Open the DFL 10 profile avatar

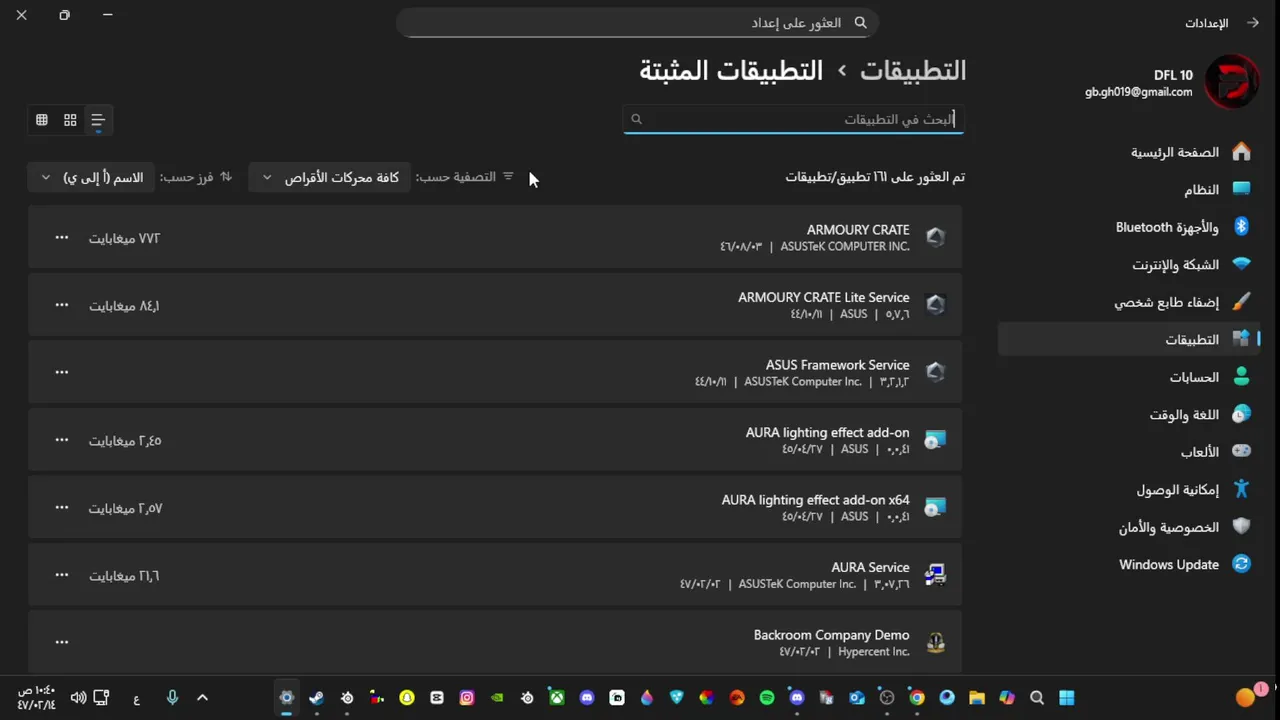[1231, 82]
